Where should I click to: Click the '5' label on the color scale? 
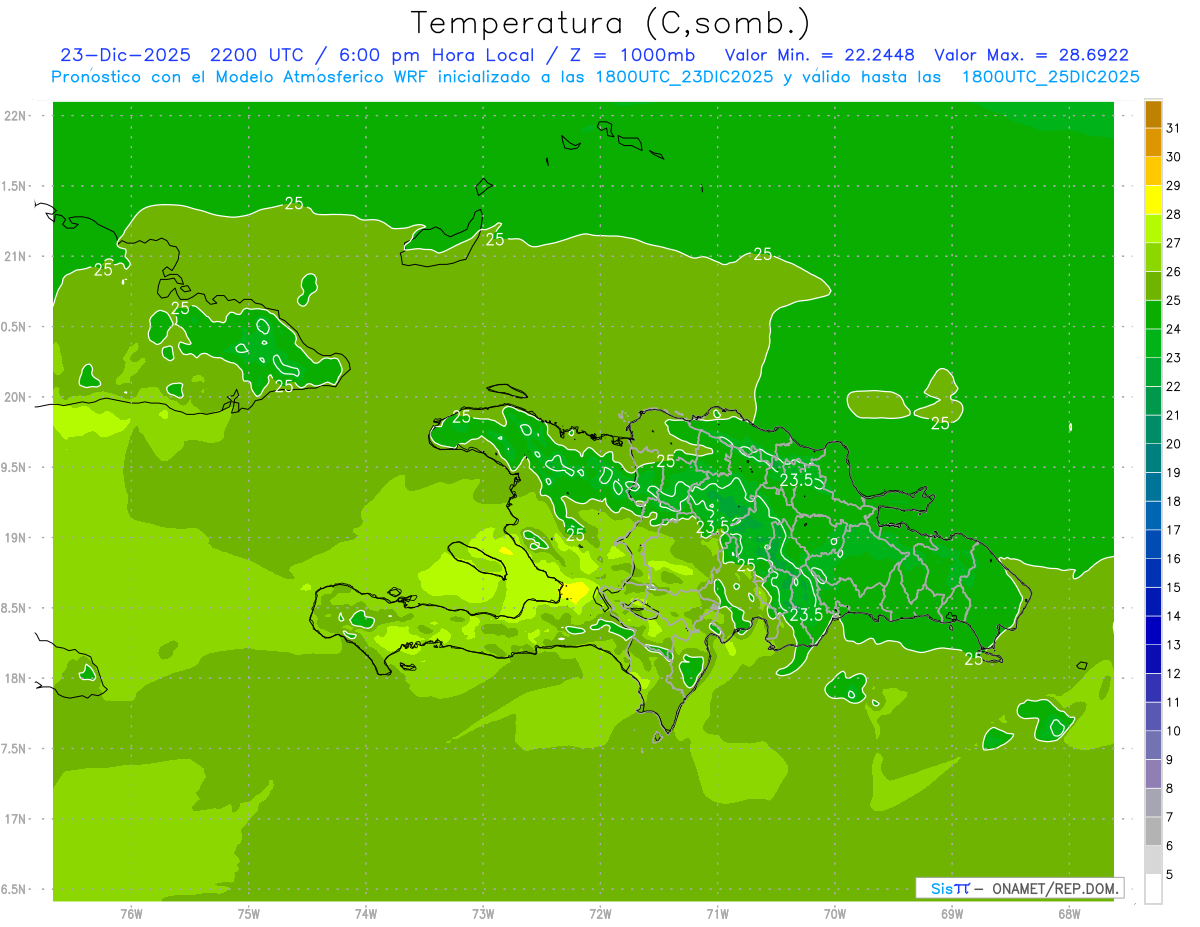(1171, 875)
